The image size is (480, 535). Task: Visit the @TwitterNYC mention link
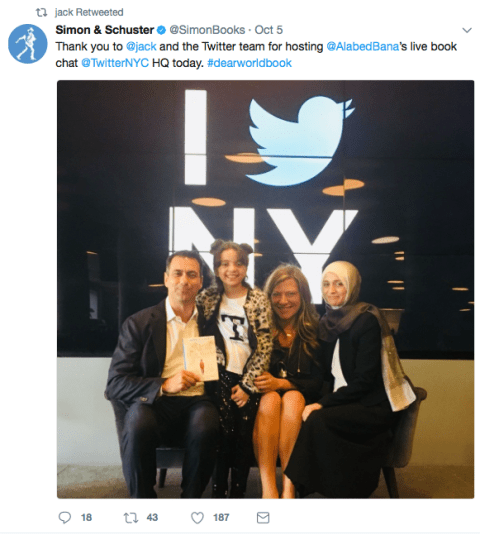(x=115, y=63)
